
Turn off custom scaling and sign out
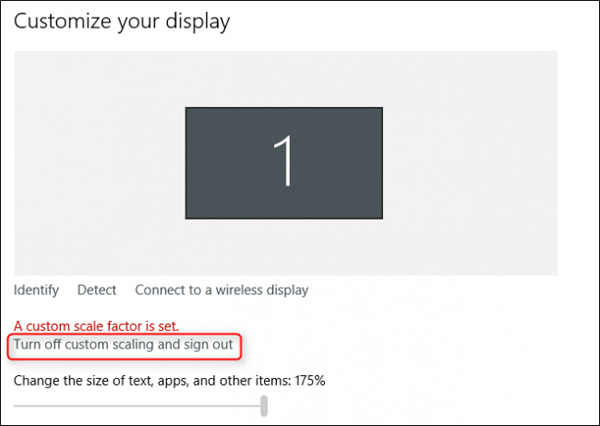(x=123, y=344)
